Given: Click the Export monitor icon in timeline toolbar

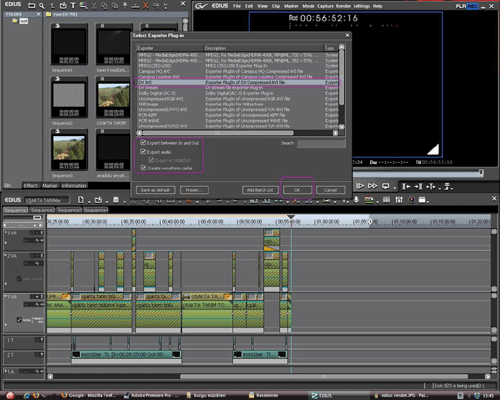Looking at the screenshot, I should coord(369,200).
